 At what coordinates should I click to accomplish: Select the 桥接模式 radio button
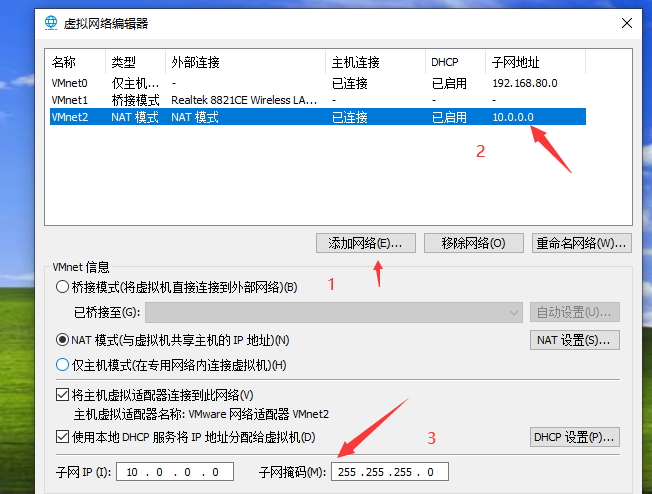coord(62,287)
